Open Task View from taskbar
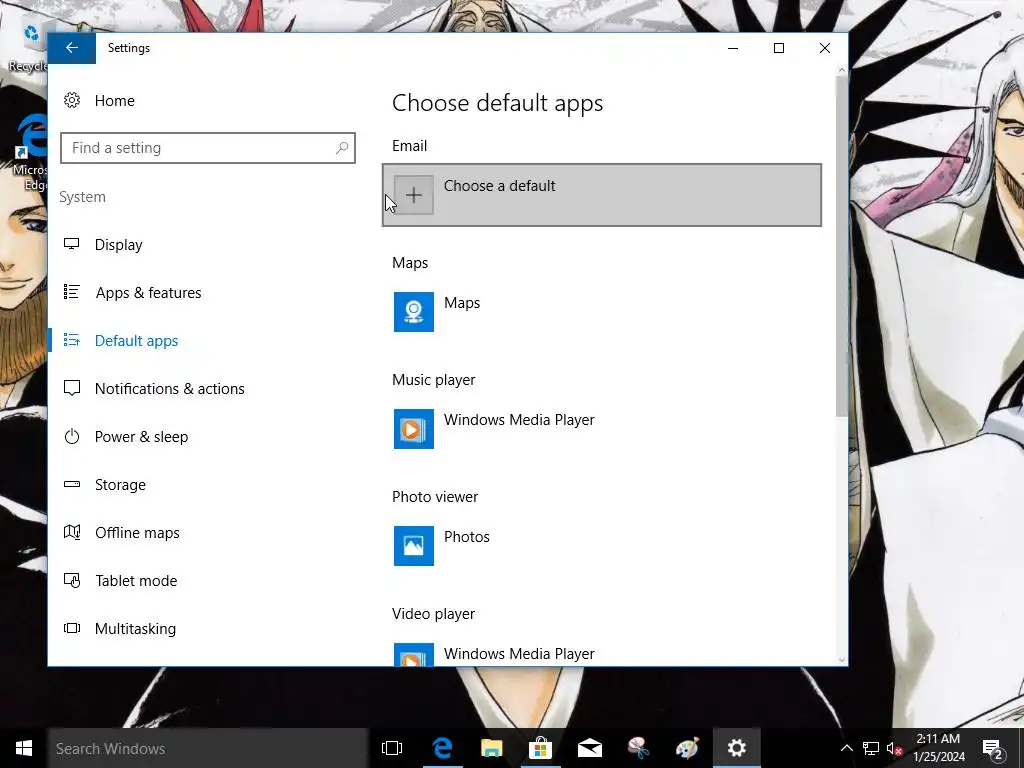Image resolution: width=1024 pixels, height=768 pixels. (x=392, y=748)
